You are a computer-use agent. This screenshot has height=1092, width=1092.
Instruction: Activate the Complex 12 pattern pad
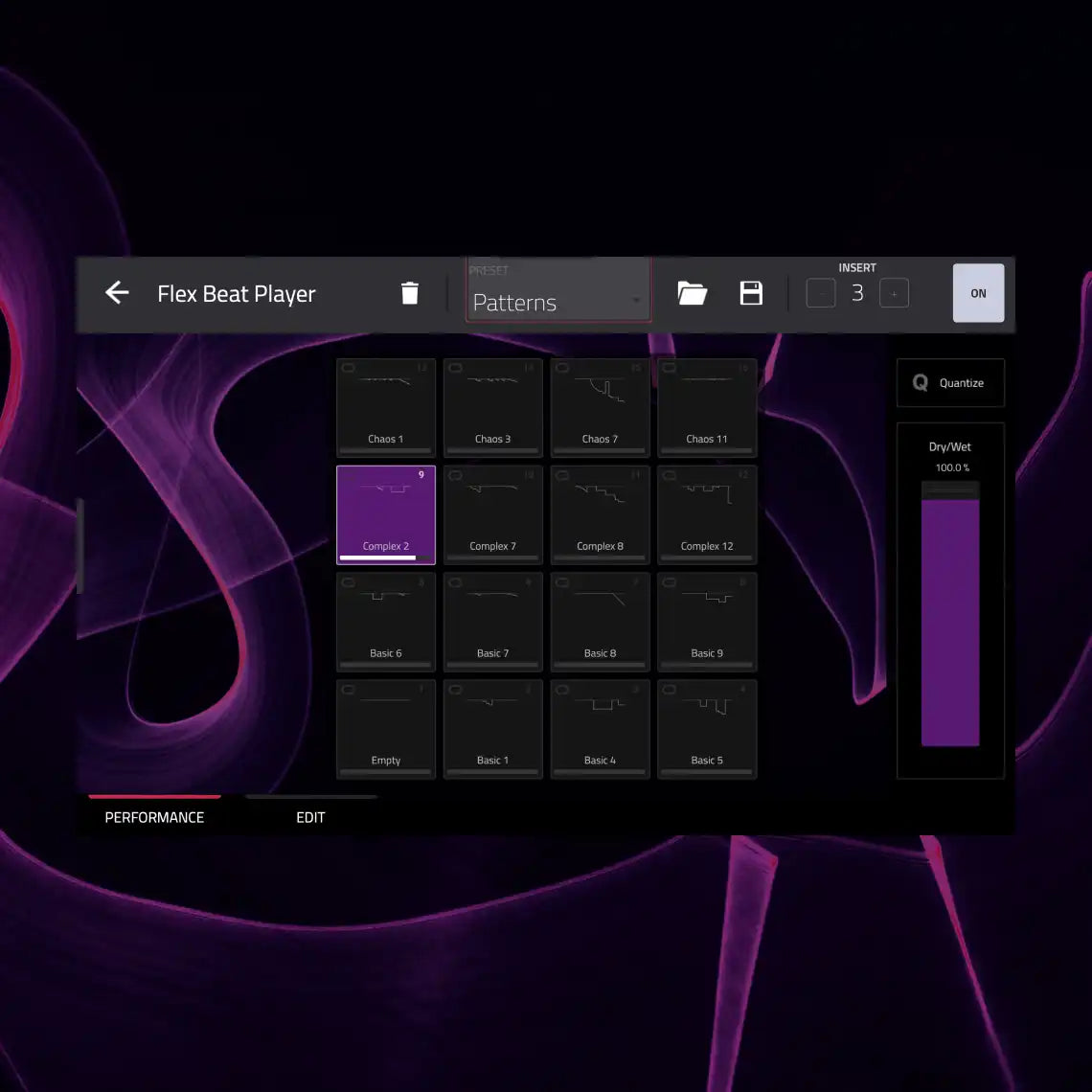pyautogui.click(x=707, y=515)
